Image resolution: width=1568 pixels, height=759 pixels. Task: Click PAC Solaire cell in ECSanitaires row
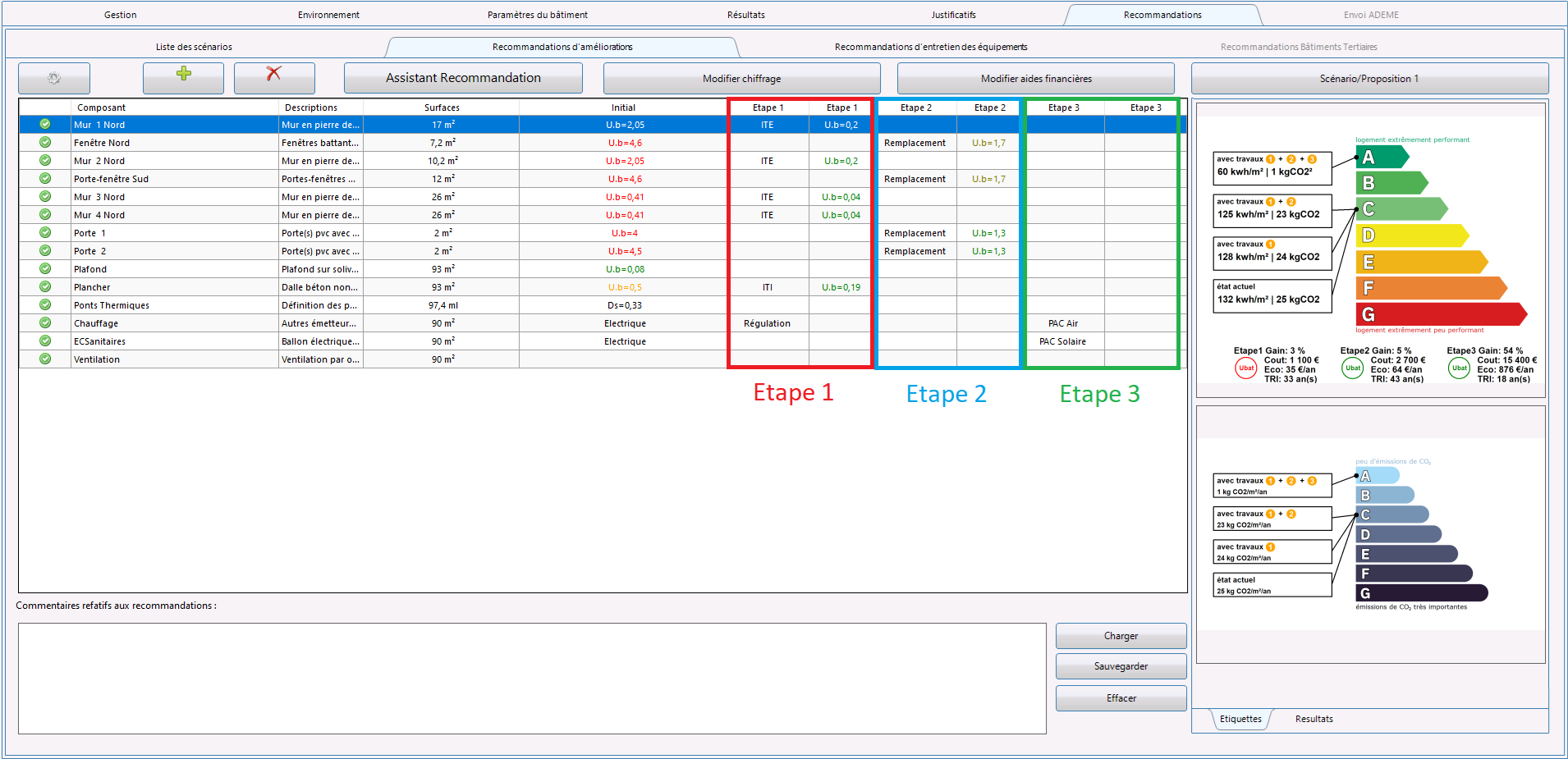click(1063, 341)
